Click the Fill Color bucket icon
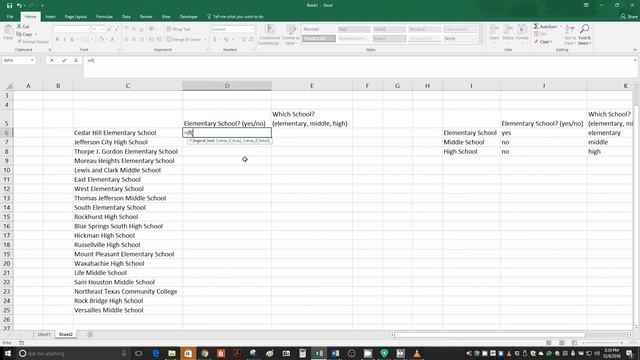Viewport: 640px width, 360px height. coord(101,40)
